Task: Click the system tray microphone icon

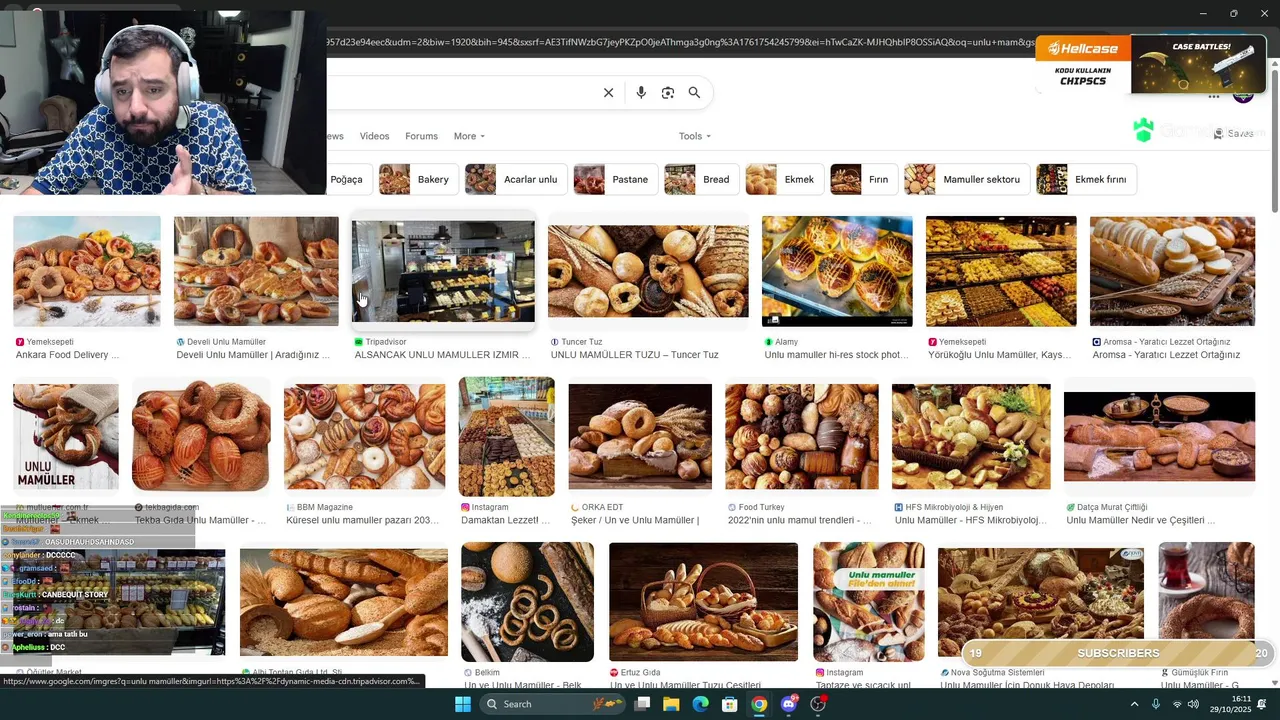Action: (1156, 704)
